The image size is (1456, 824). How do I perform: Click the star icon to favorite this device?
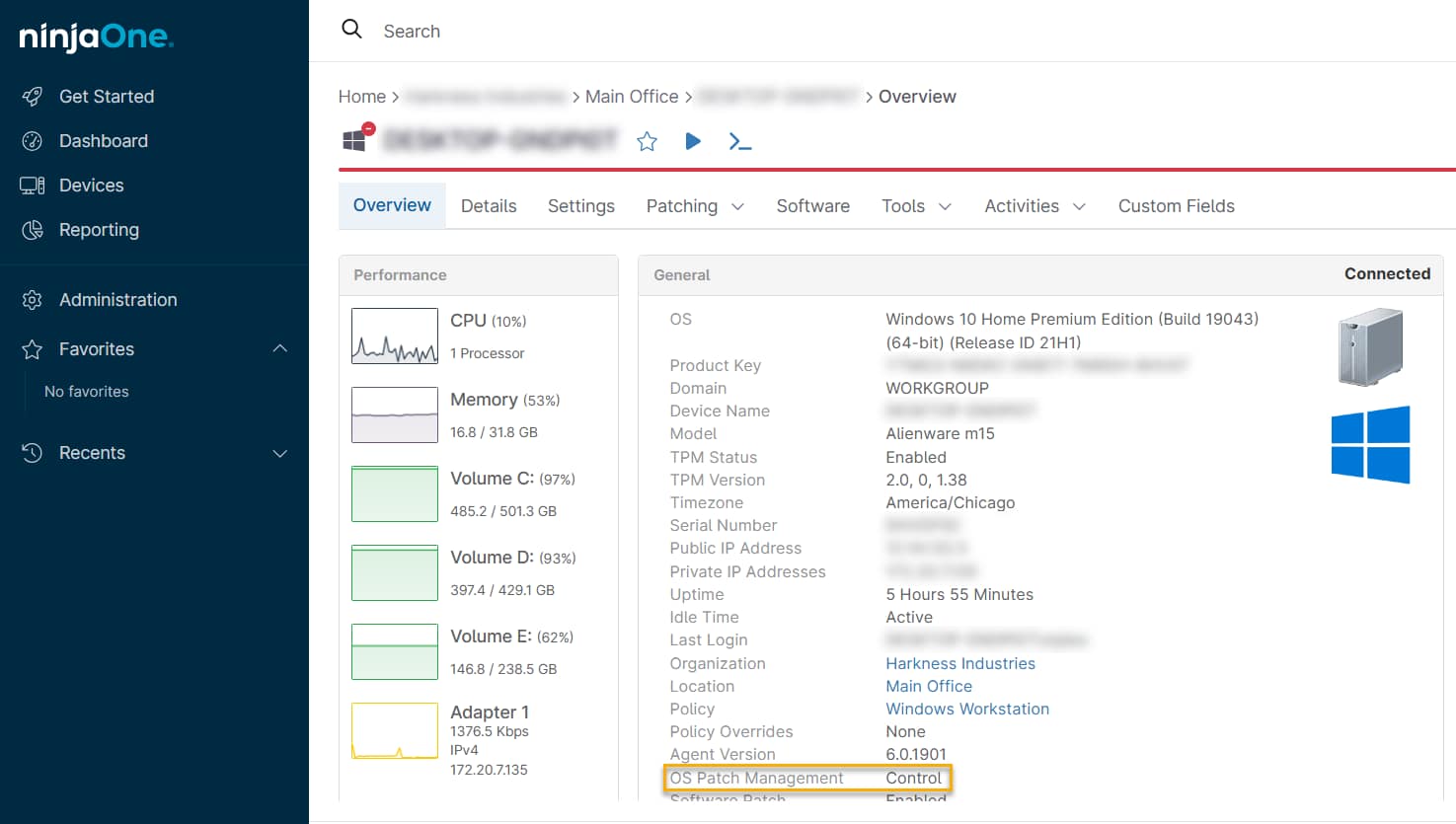pos(647,141)
